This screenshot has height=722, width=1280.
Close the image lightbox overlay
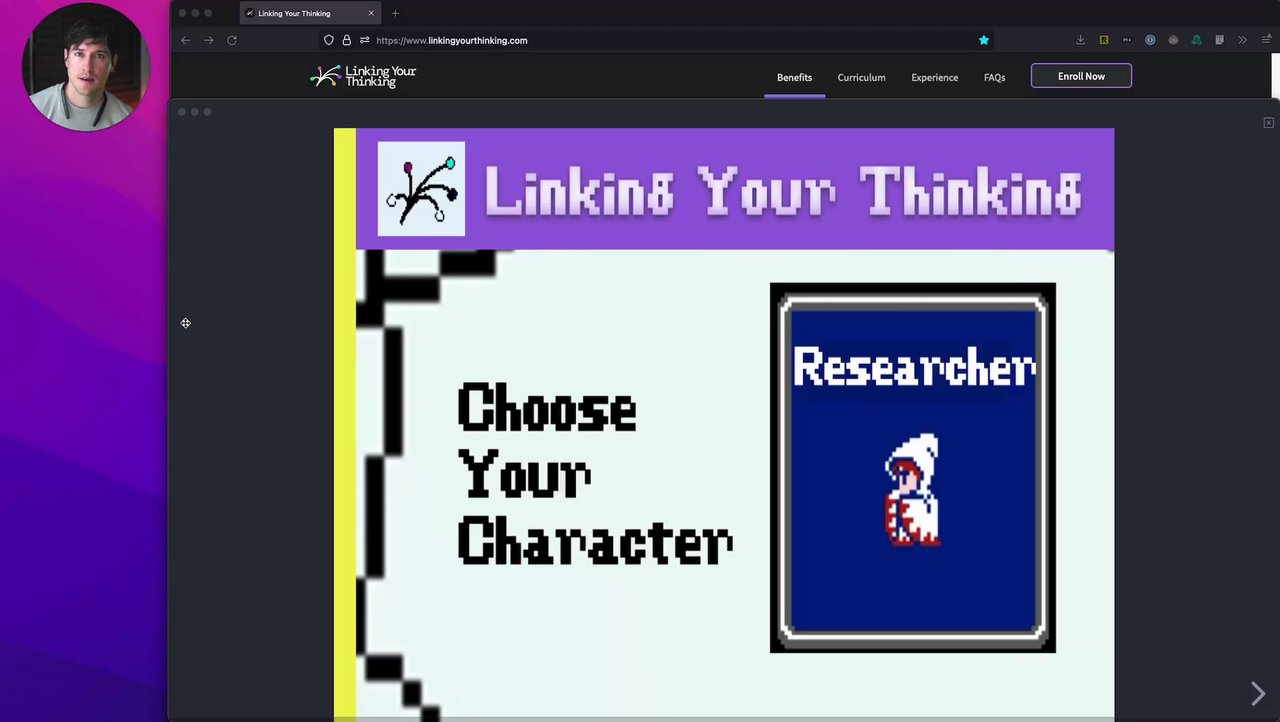(1268, 122)
